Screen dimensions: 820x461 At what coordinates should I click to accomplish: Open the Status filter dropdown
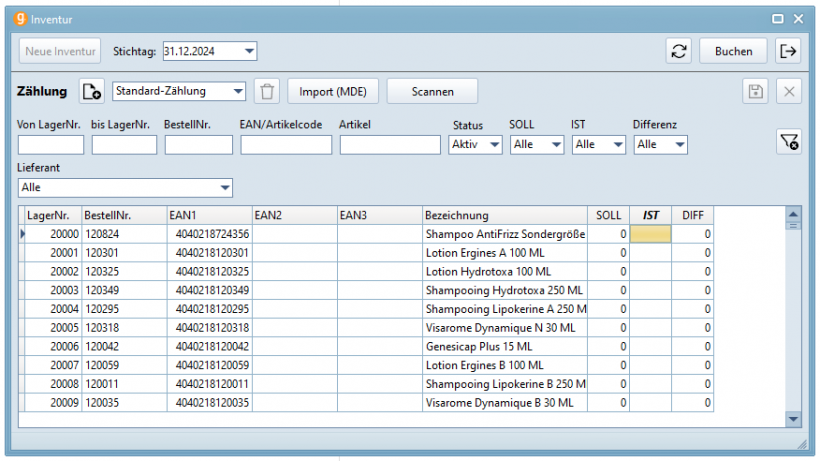[x=495, y=145]
